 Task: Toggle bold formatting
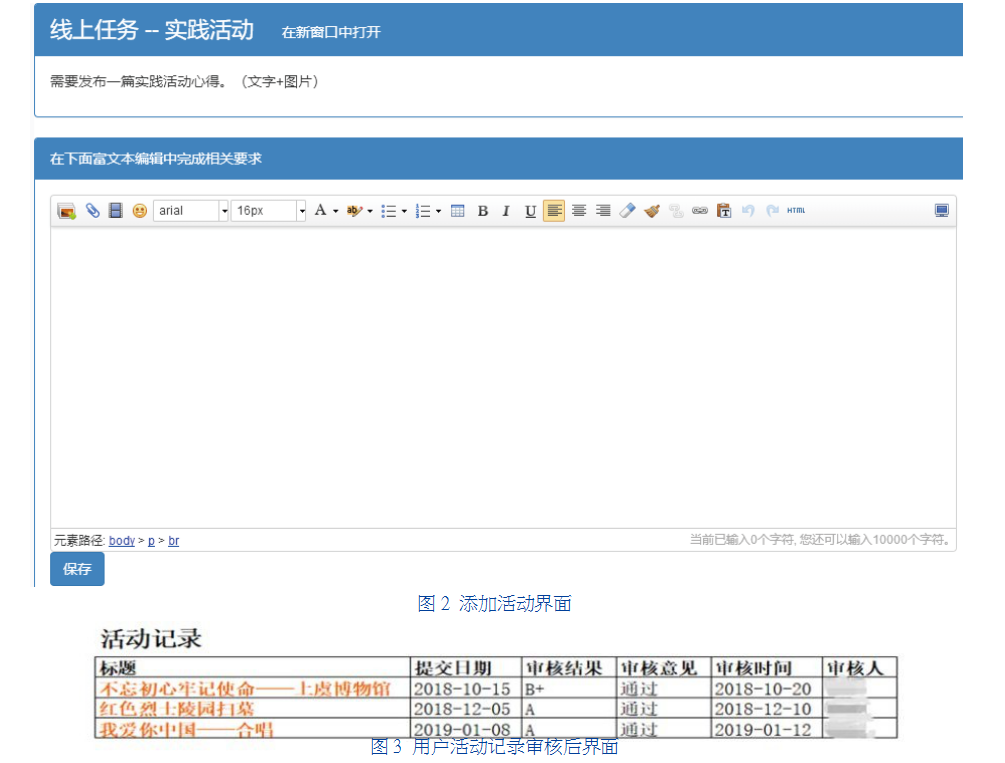click(x=483, y=211)
